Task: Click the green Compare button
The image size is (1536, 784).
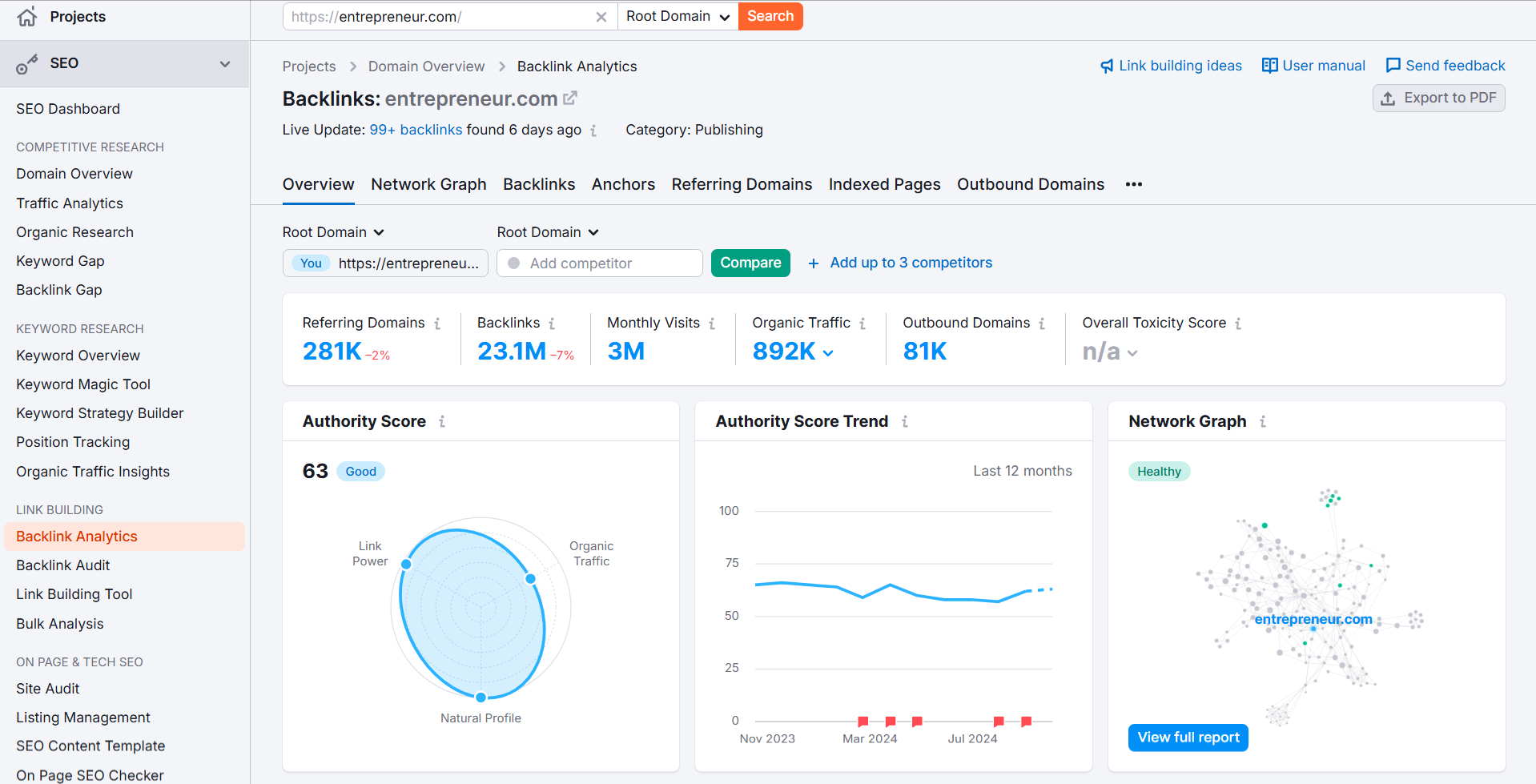Action: (750, 263)
